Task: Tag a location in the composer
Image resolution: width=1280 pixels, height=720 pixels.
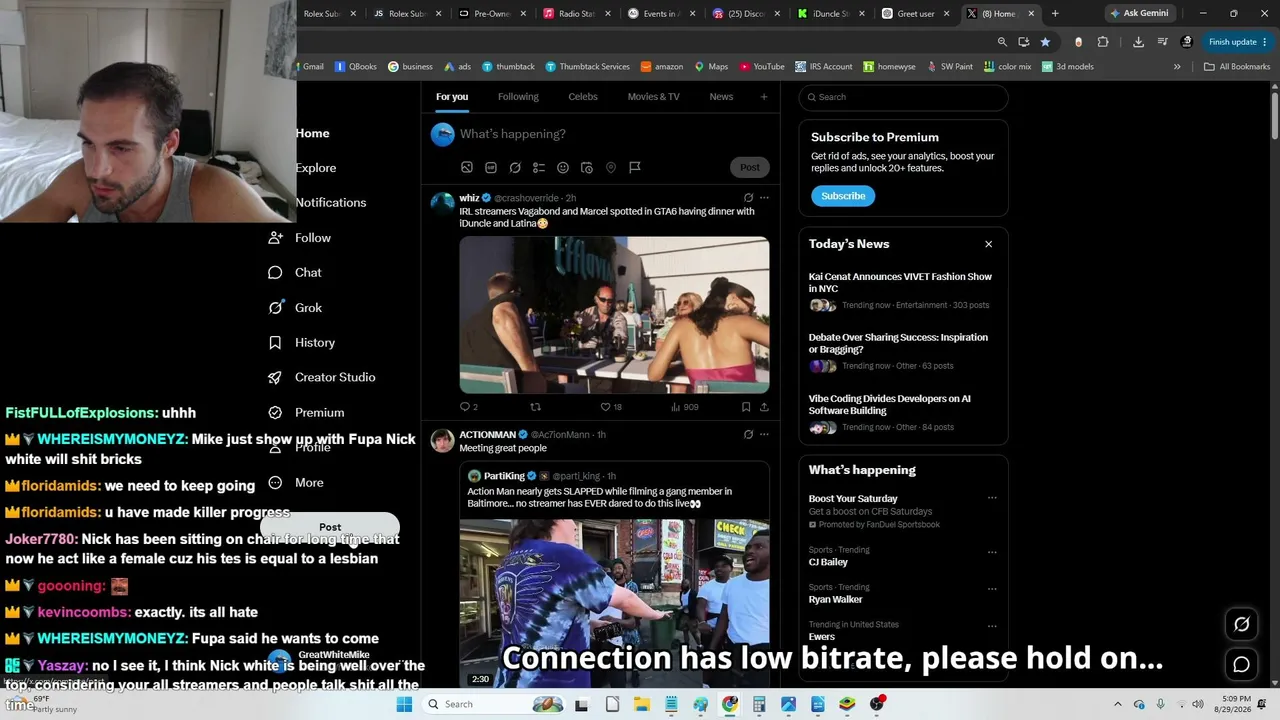Action: [x=611, y=168]
